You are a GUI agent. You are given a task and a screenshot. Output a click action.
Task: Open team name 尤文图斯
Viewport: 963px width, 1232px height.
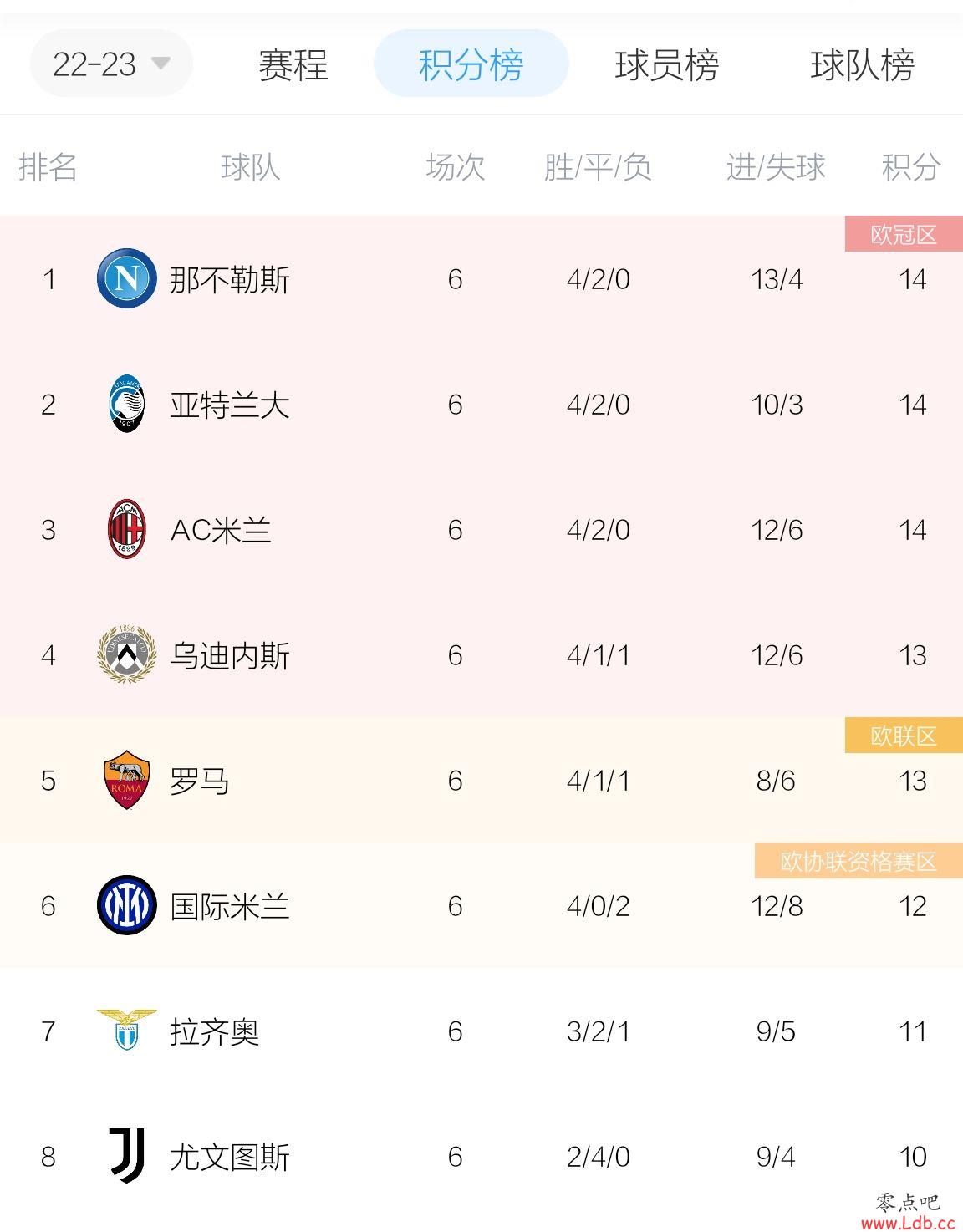pyautogui.click(x=230, y=1157)
